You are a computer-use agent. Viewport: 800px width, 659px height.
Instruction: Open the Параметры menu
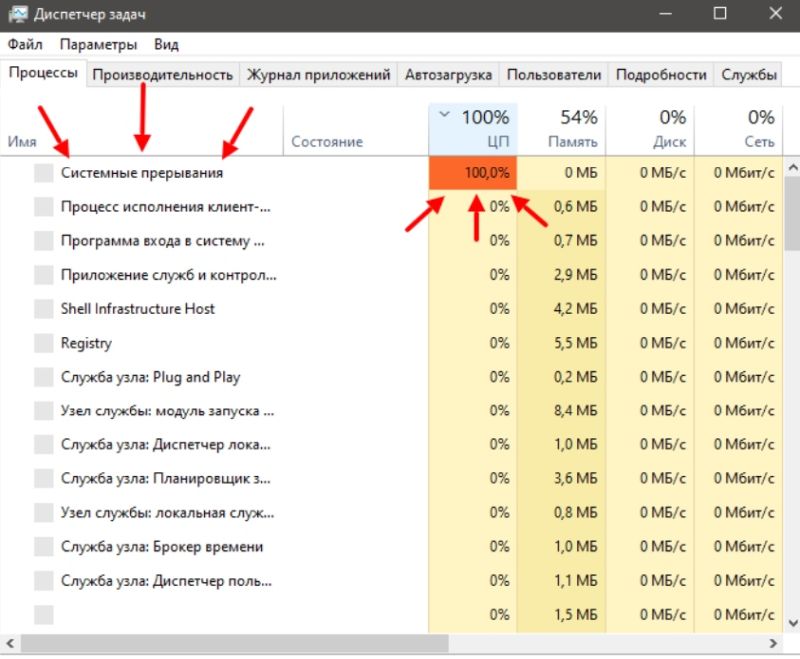(98, 45)
